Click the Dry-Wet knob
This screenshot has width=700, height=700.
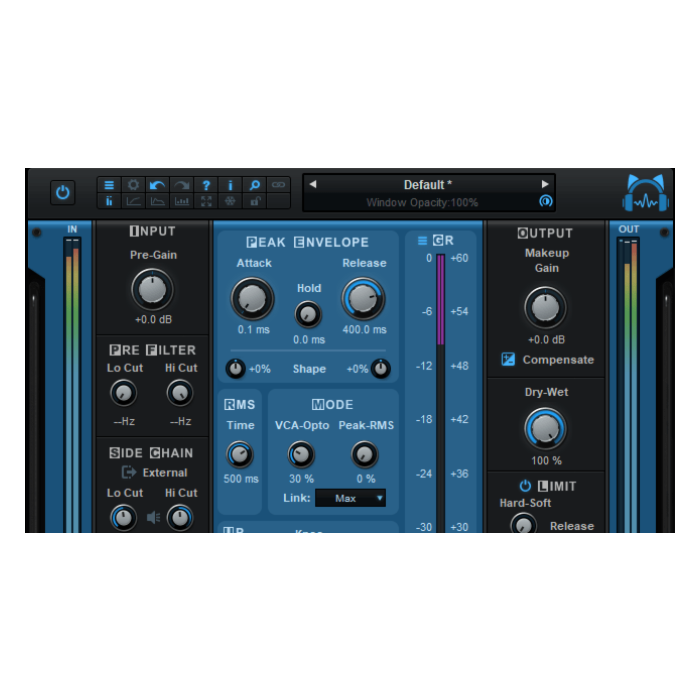click(545, 429)
